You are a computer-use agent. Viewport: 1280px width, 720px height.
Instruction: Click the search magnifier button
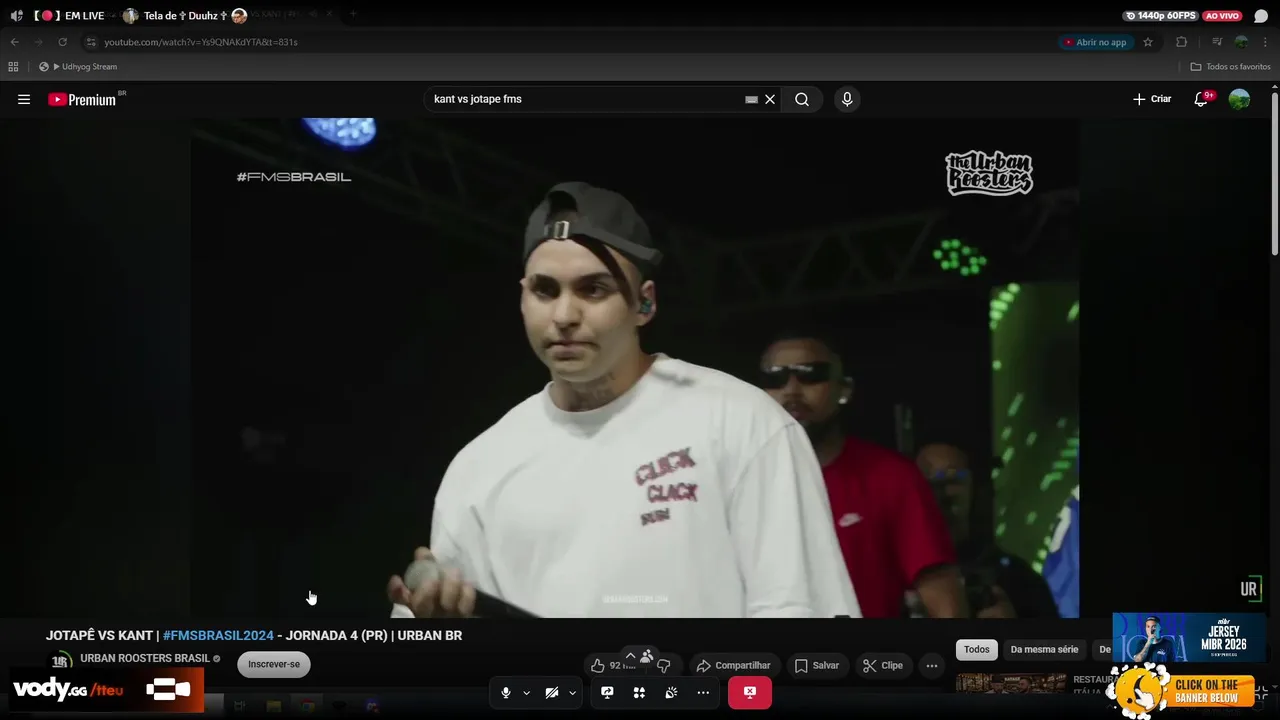[x=802, y=99]
